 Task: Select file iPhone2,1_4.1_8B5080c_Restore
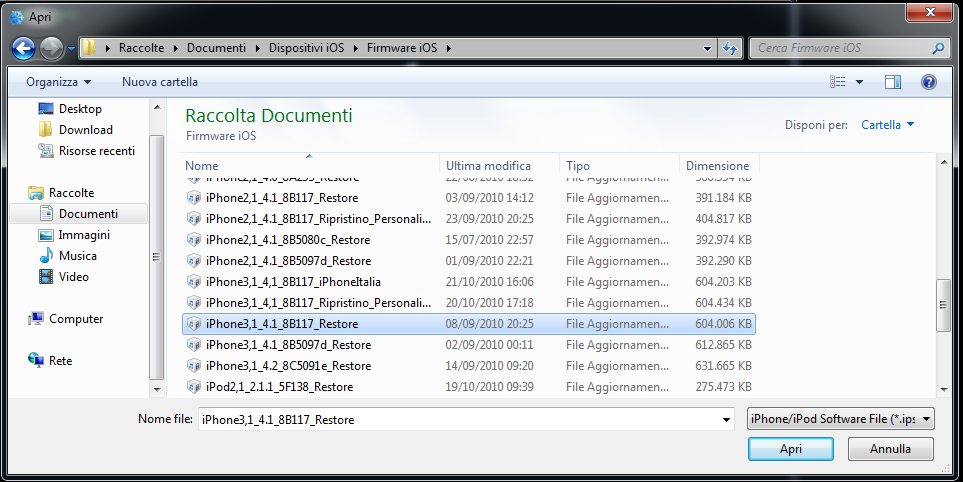pyautogui.click(x=469, y=239)
